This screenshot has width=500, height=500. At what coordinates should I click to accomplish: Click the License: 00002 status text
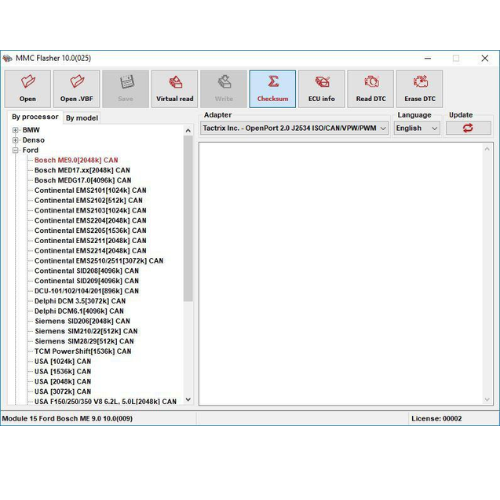pos(436,419)
